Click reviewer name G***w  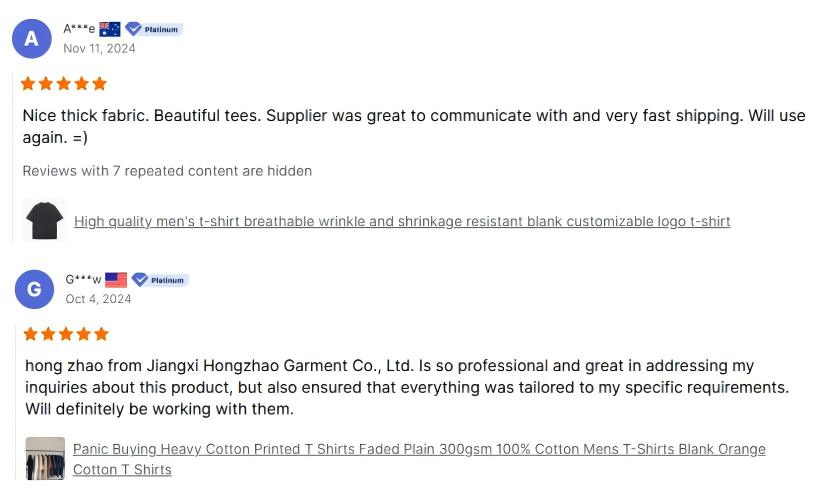coord(83,280)
